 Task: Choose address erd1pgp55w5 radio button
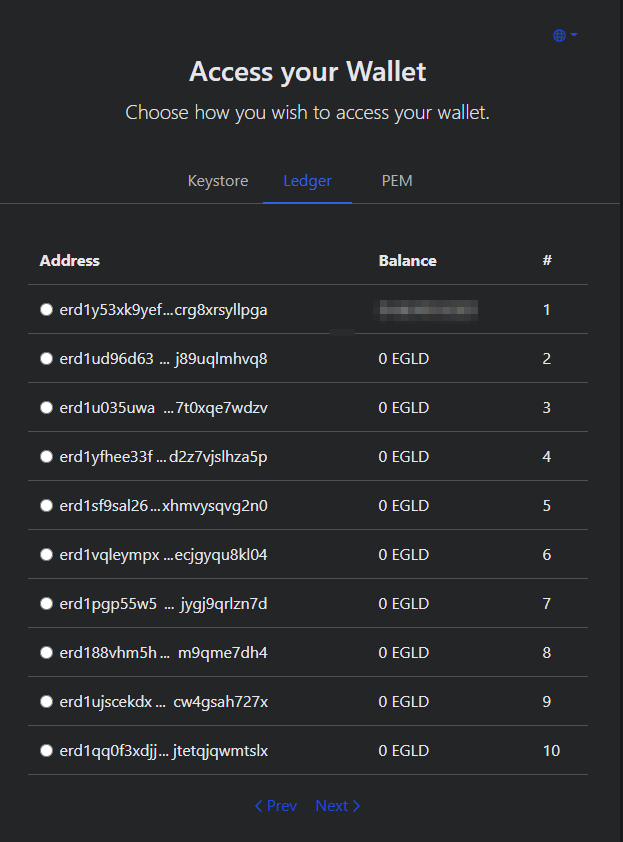[x=46, y=603]
